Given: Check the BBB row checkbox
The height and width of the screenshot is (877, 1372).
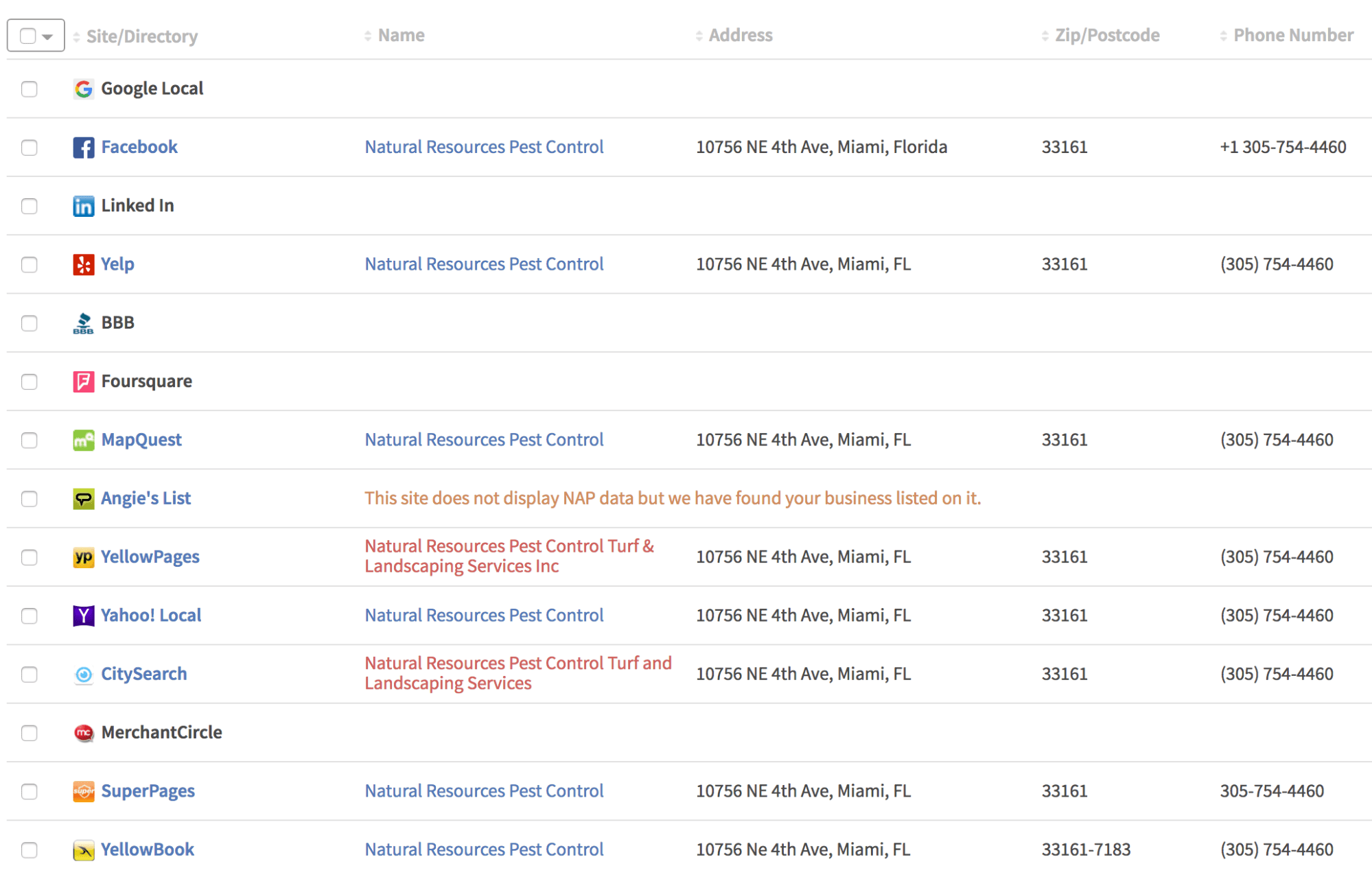Looking at the screenshot, I should click(29, 323).
